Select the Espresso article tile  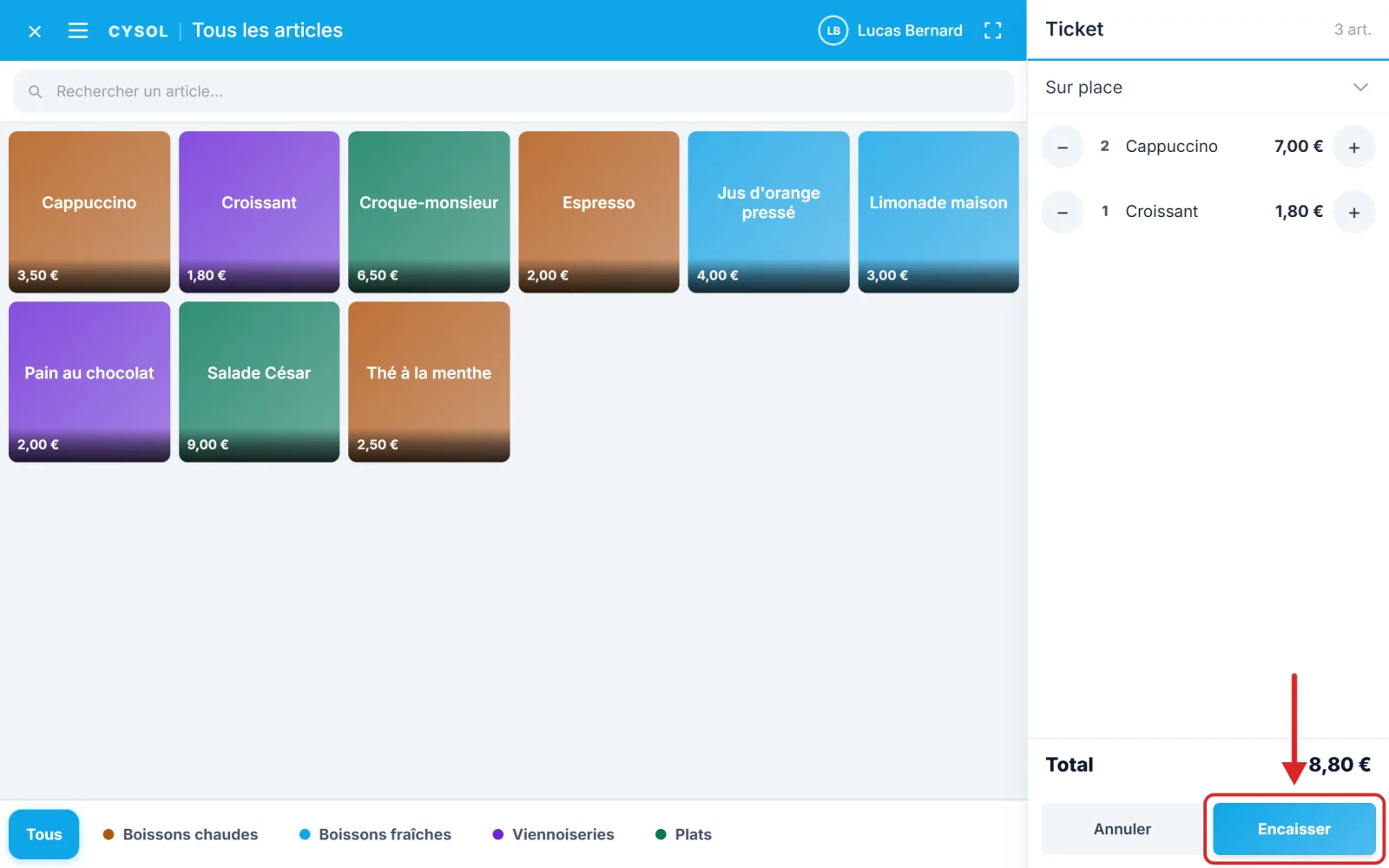point(599,212)
